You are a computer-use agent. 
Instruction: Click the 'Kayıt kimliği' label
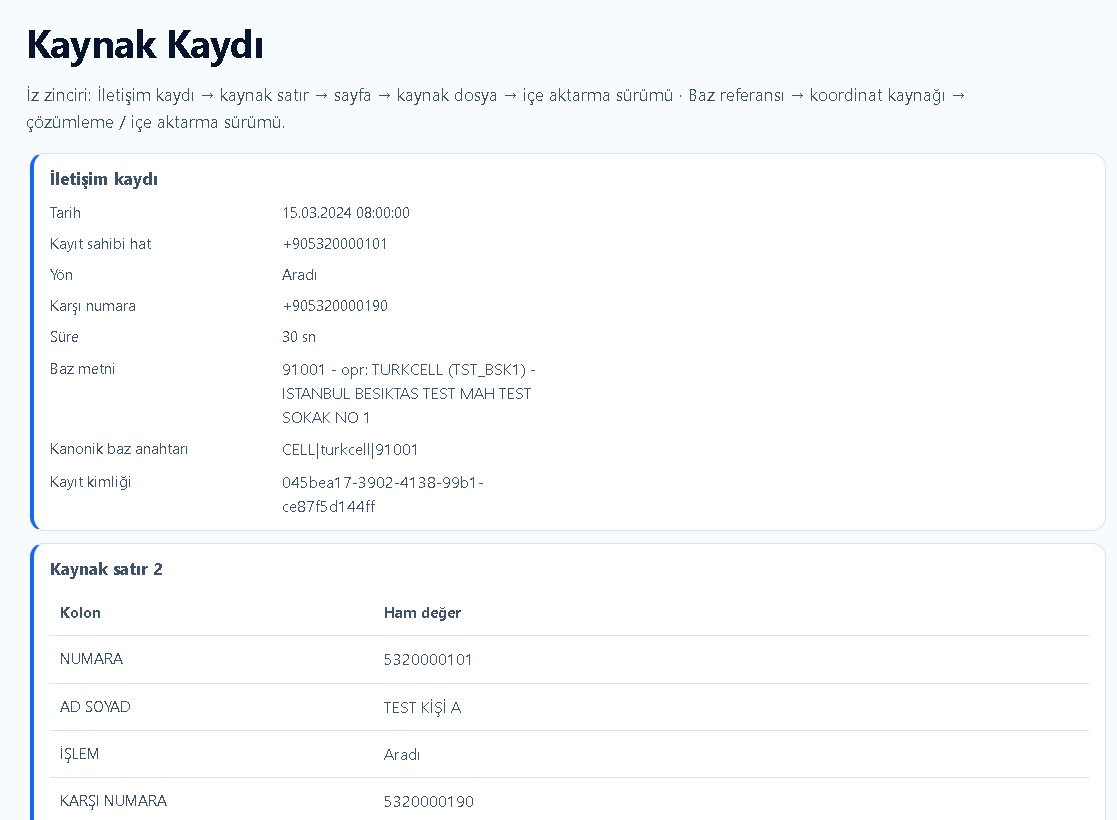click(90, 482)
